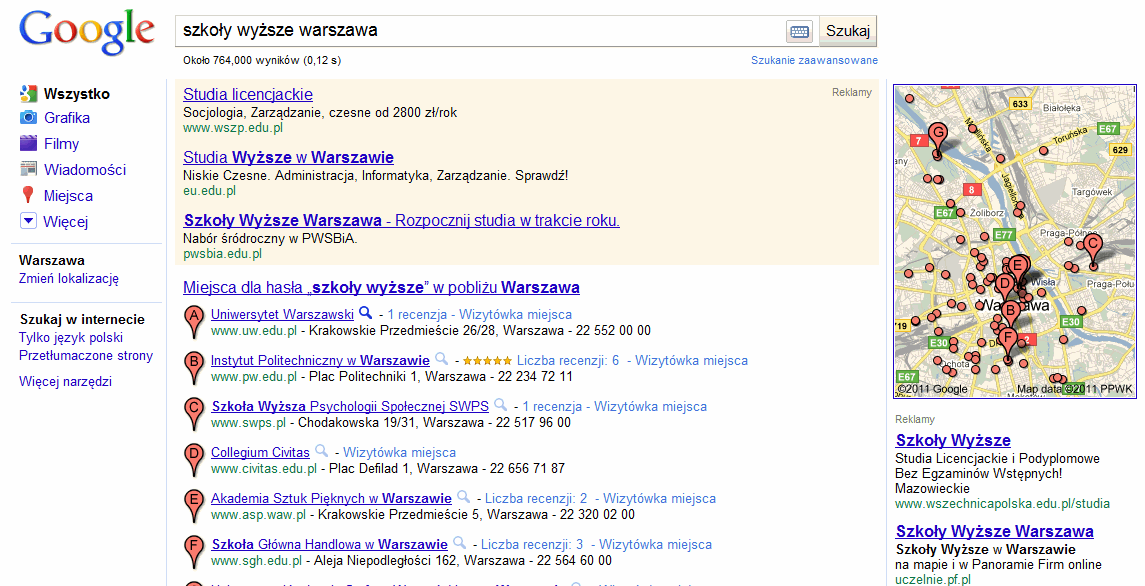1145x586 pixels.
Task: Open Więcej narzędzi link
Action: click(x=65, y=381)
